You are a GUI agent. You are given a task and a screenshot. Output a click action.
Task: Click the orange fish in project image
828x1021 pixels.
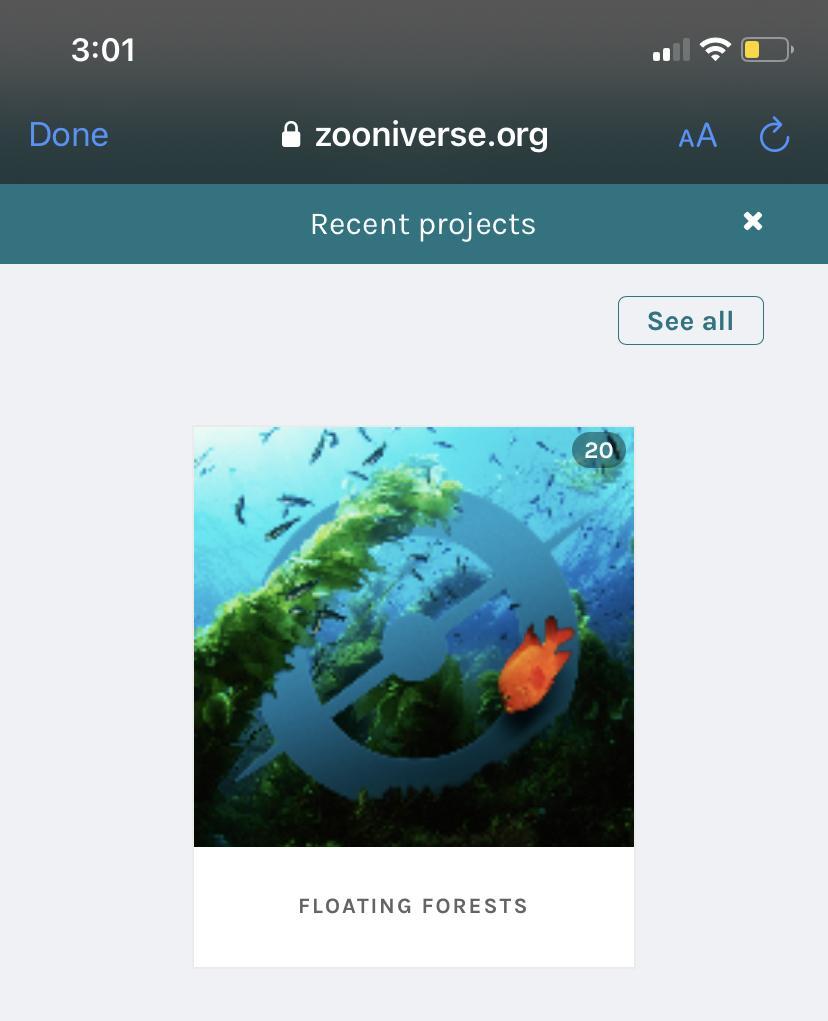pos(535,664)
